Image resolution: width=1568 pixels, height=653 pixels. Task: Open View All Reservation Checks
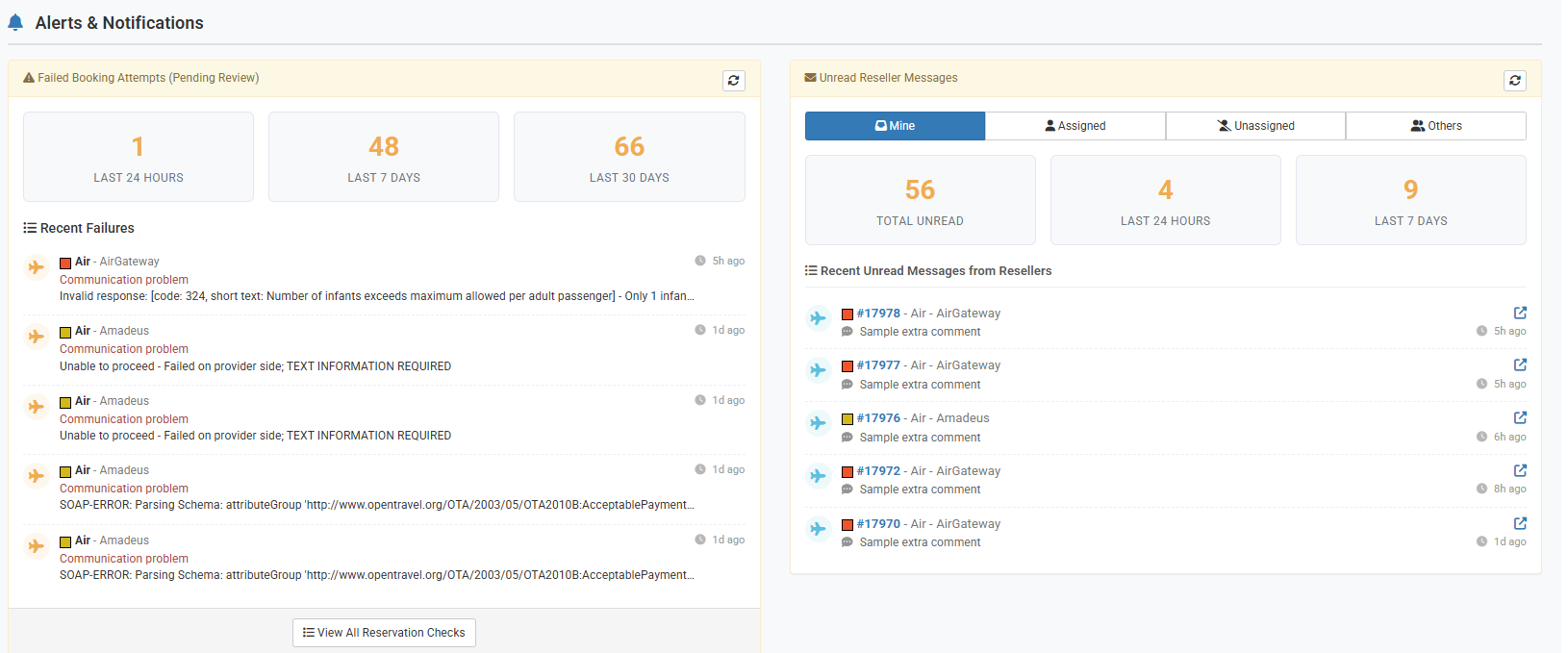[384, 633]
